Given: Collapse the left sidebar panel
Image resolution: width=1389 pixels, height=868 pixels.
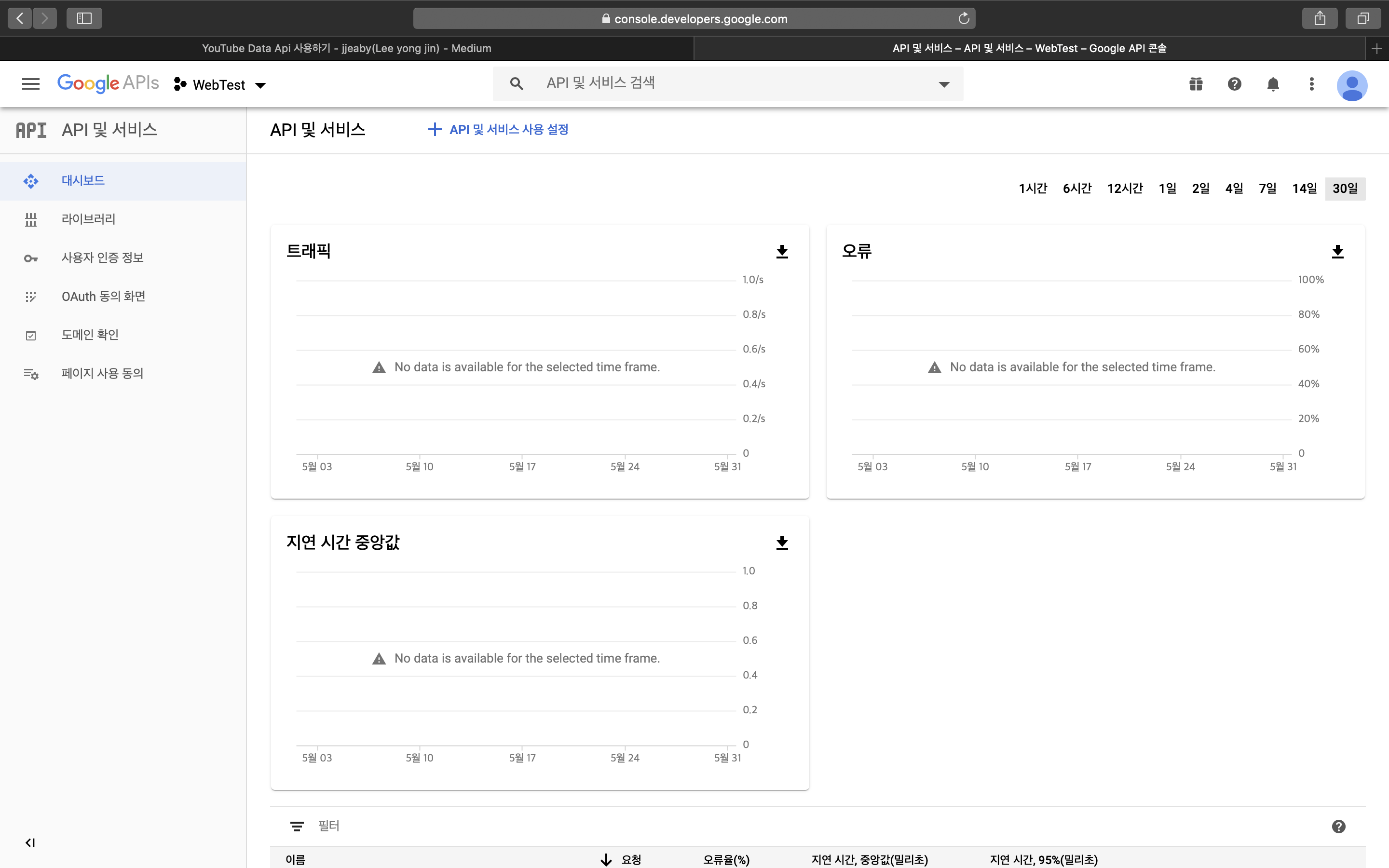Looking at the screenshot, I should click(x=30, y=842).
